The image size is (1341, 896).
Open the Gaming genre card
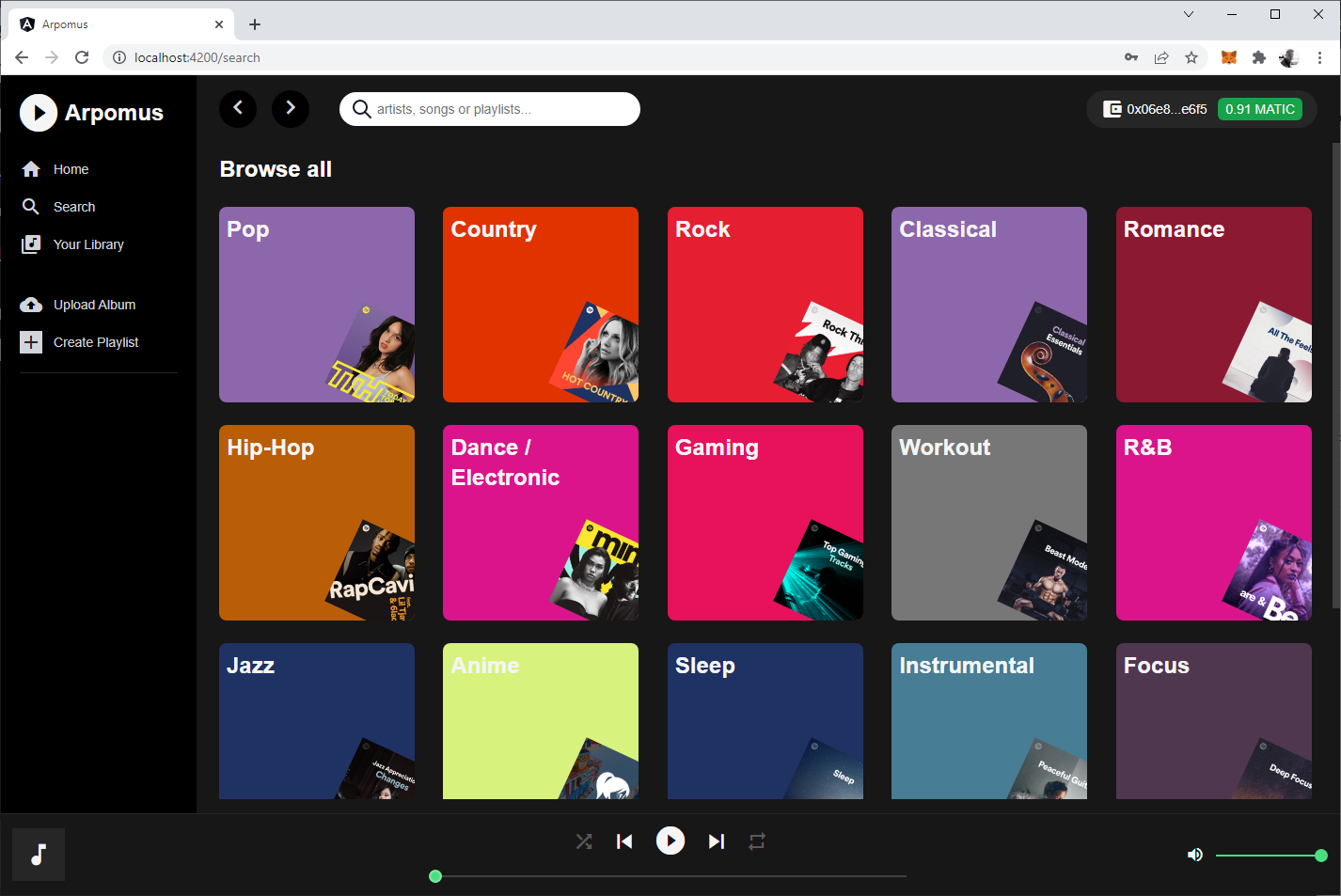(765, 523)
